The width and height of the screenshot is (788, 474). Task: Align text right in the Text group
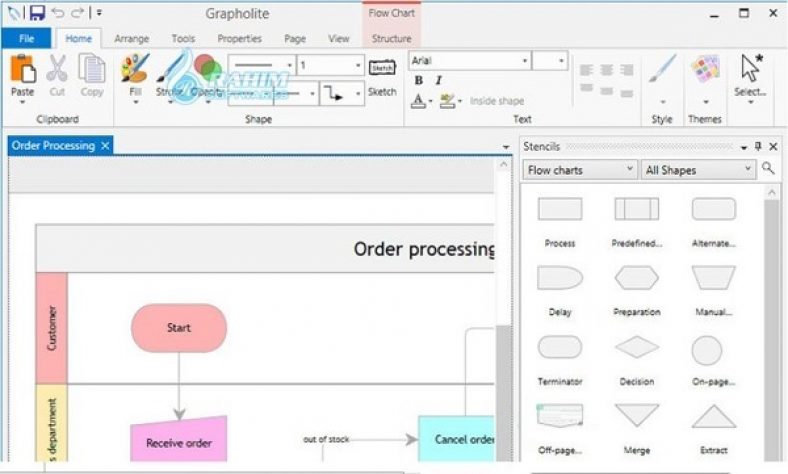626,70
